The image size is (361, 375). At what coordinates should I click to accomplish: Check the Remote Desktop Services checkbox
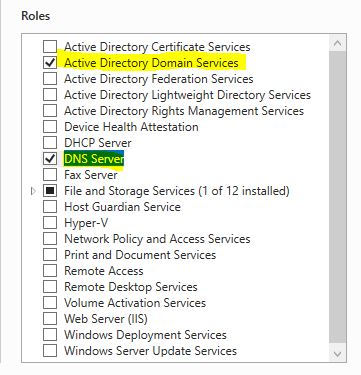tap(50, 287)
